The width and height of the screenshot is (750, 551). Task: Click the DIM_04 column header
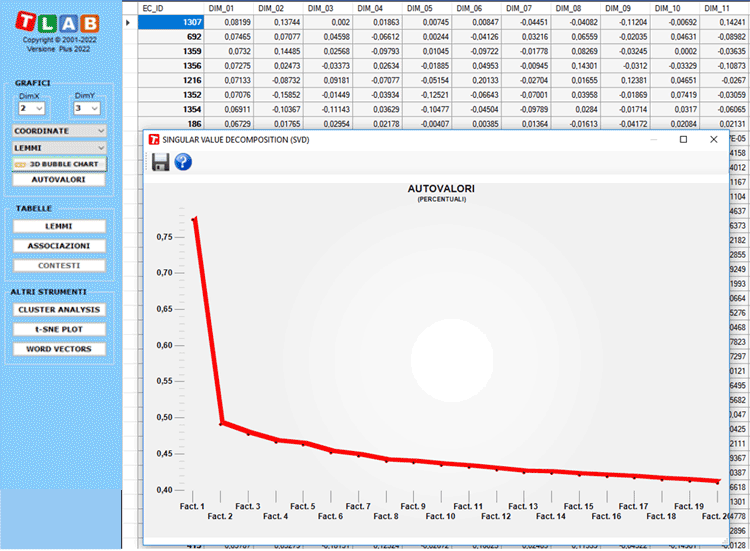378,9
